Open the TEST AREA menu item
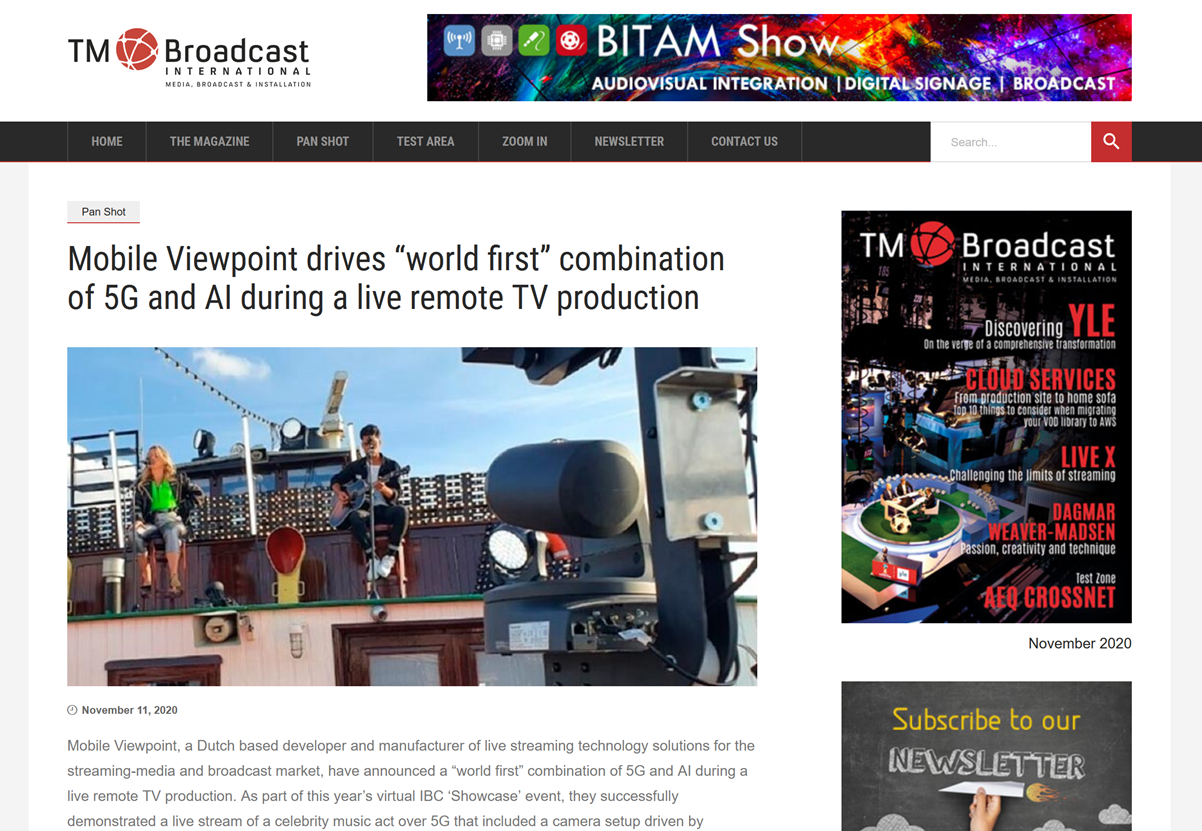This screenshot has height=831, width=1202. pos(425,142)
